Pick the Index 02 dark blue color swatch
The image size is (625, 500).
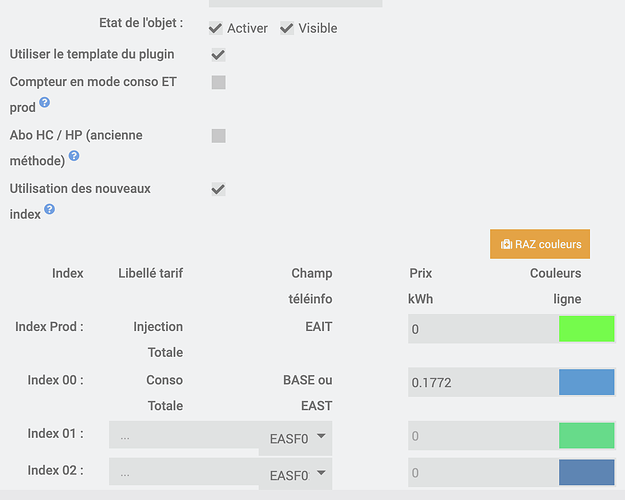(587, 472)
